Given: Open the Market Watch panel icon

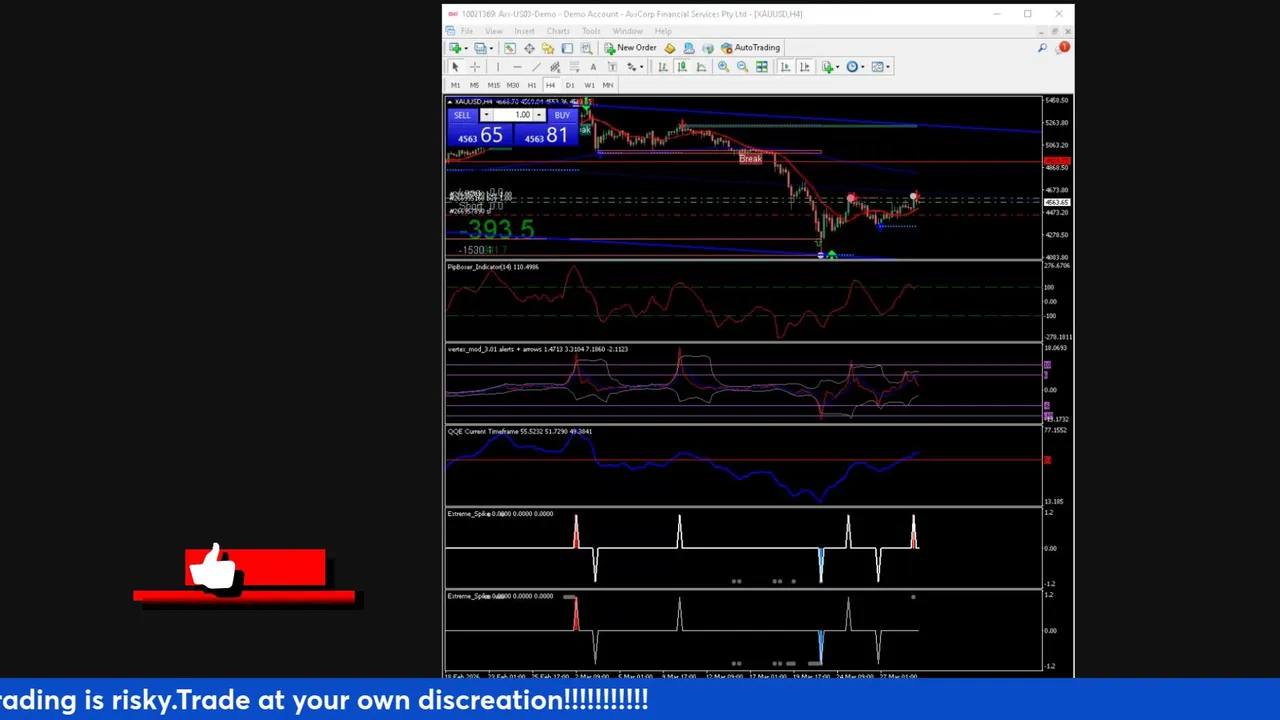Looking at the screenshot, I should point(509,48).
